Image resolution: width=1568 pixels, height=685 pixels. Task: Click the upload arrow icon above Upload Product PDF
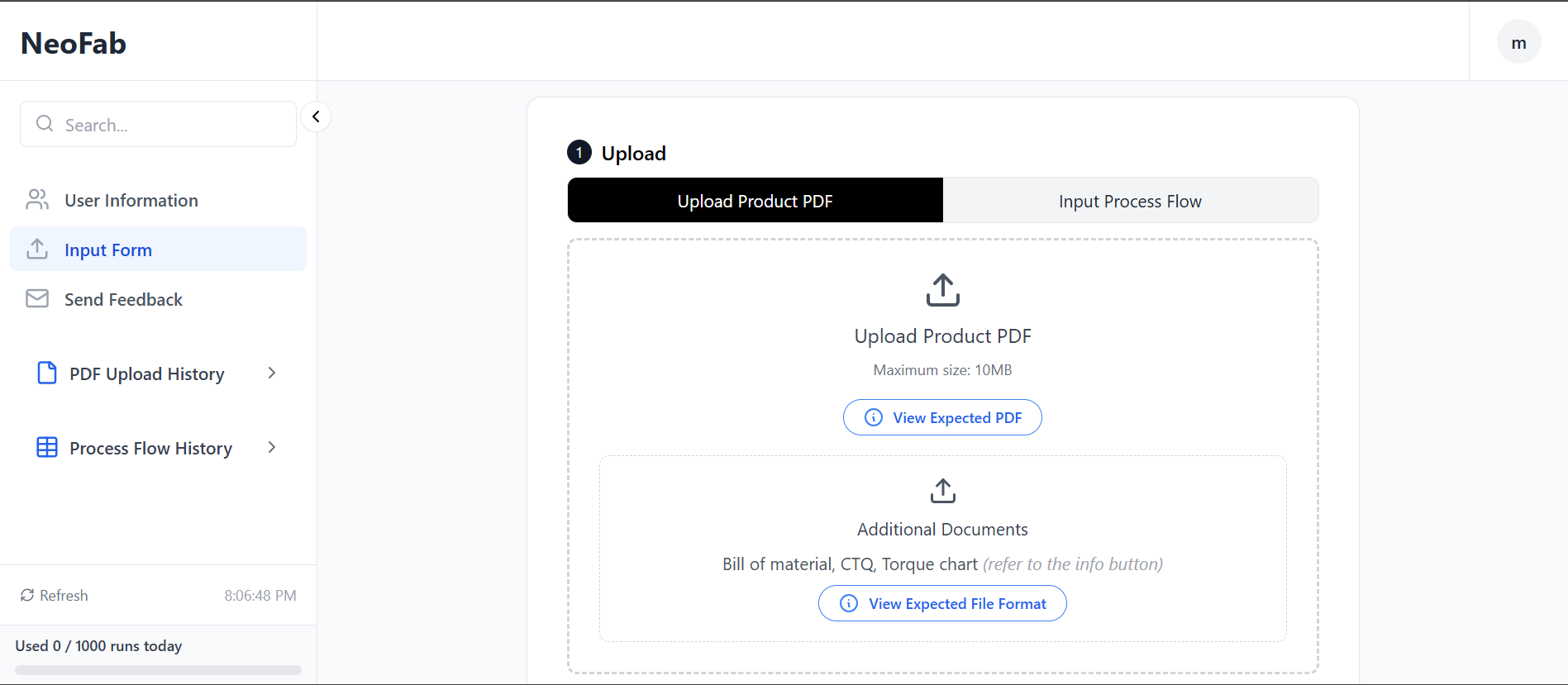point(942,290)
